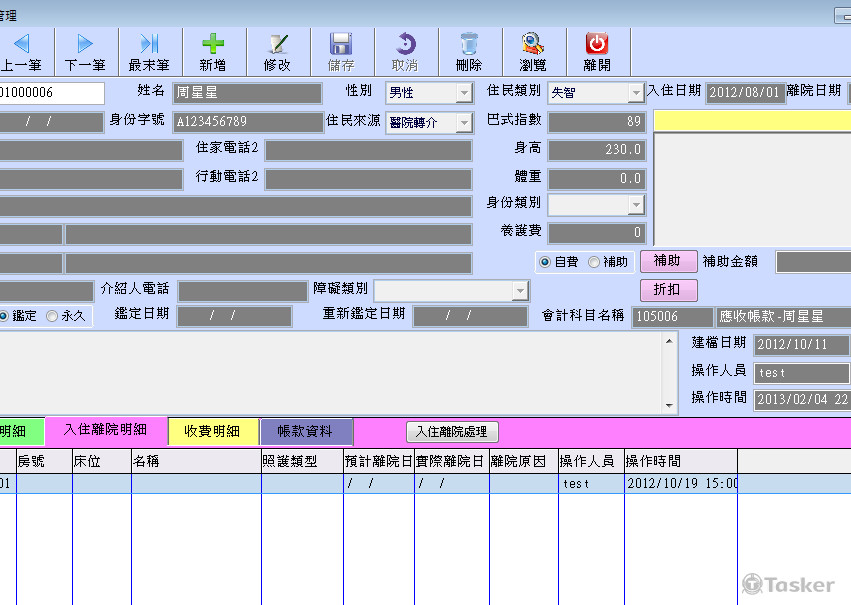This screenshot has height=605, width=851.
Task: Click the green plus 新增 icon
Action: (x=212, y=44)
